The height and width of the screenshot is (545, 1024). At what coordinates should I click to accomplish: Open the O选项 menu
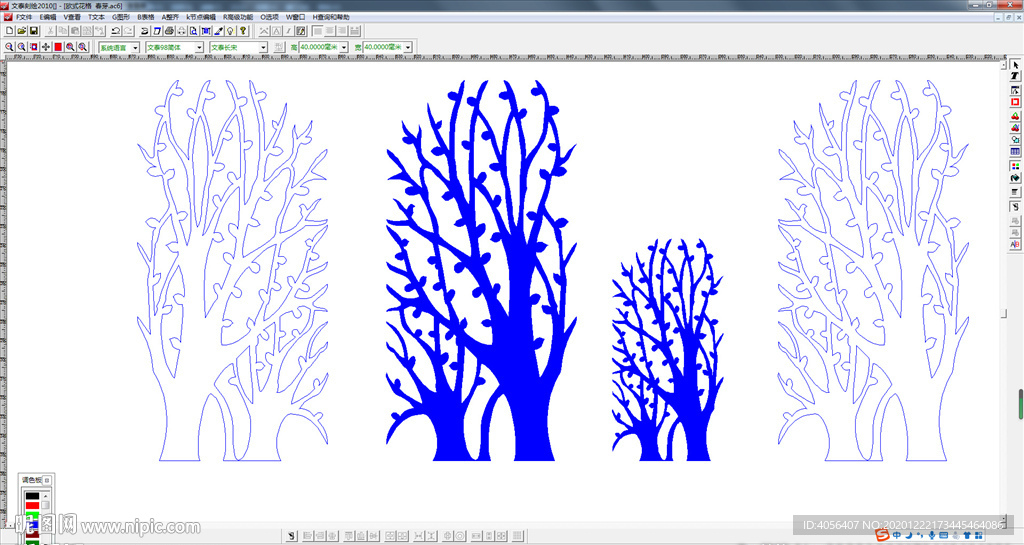click(270, 17)
